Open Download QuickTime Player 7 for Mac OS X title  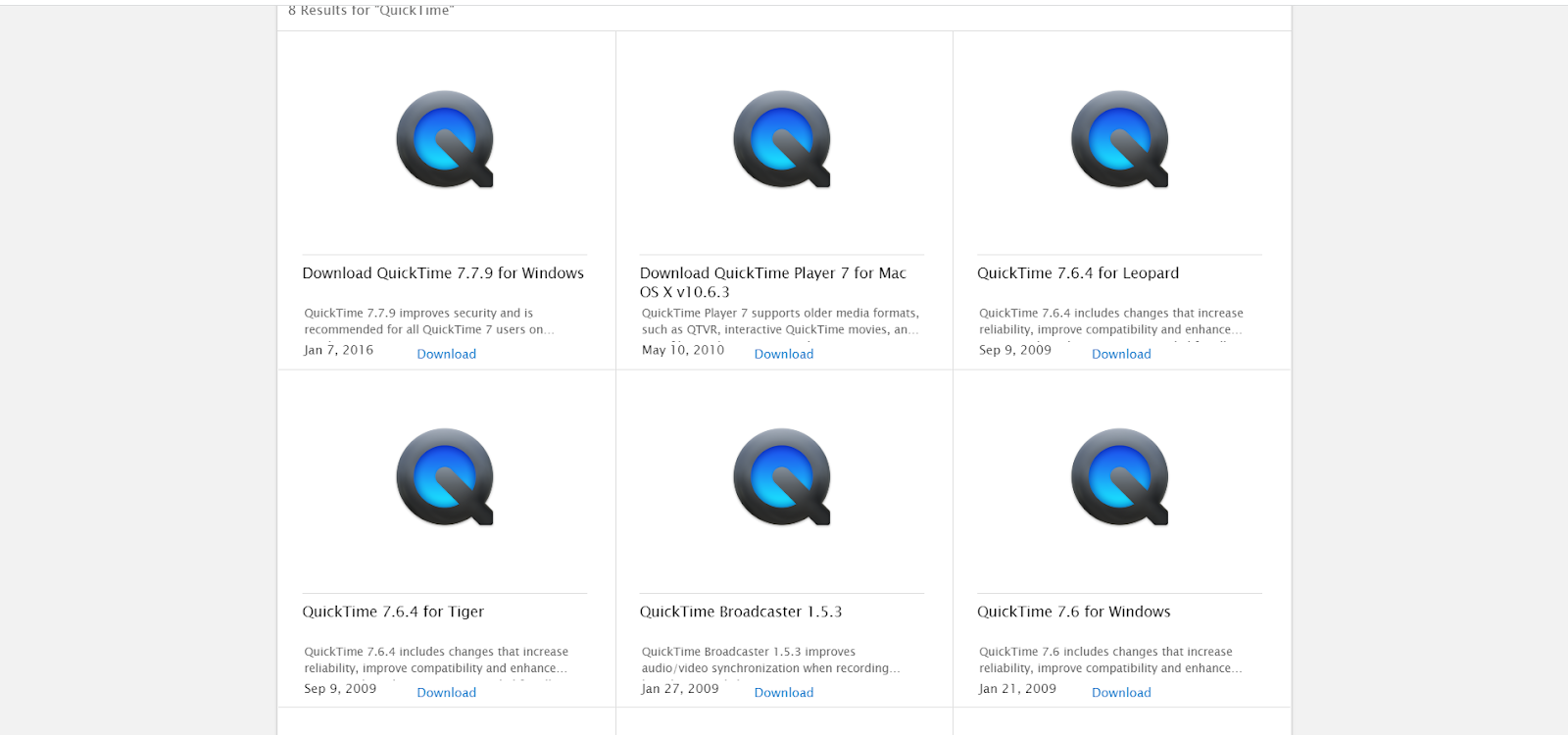tap(773, 282)
